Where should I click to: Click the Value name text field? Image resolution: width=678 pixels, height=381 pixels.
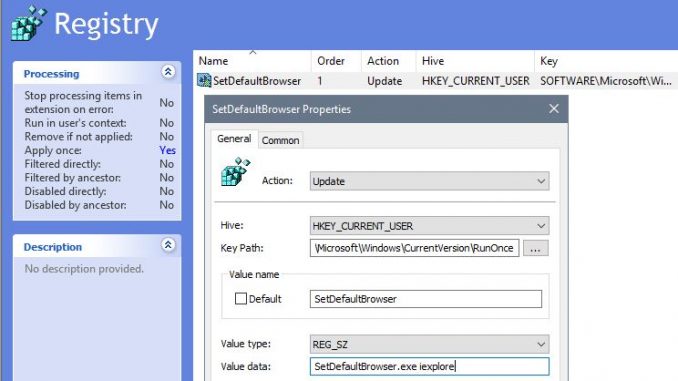(425, 299)
